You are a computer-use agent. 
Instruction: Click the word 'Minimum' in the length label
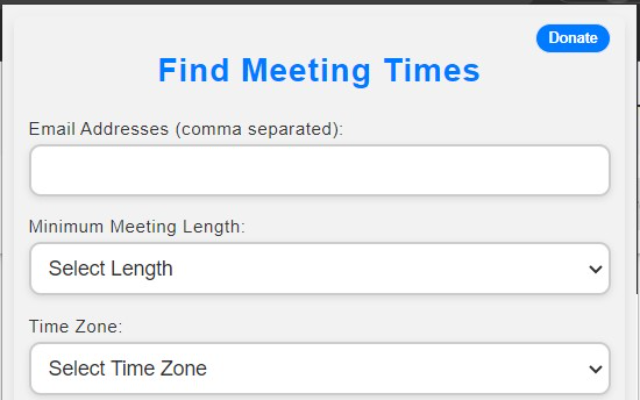64,227
